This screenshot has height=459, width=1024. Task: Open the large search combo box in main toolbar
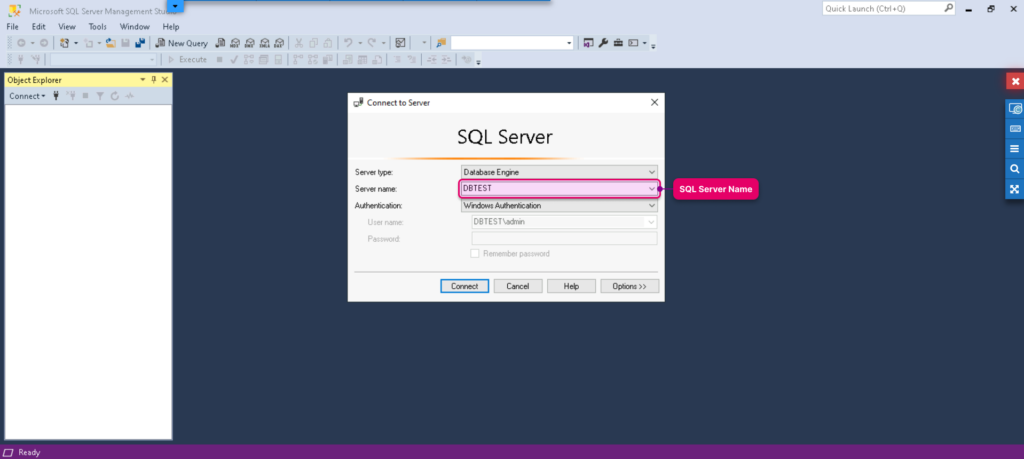click(512, 43)
